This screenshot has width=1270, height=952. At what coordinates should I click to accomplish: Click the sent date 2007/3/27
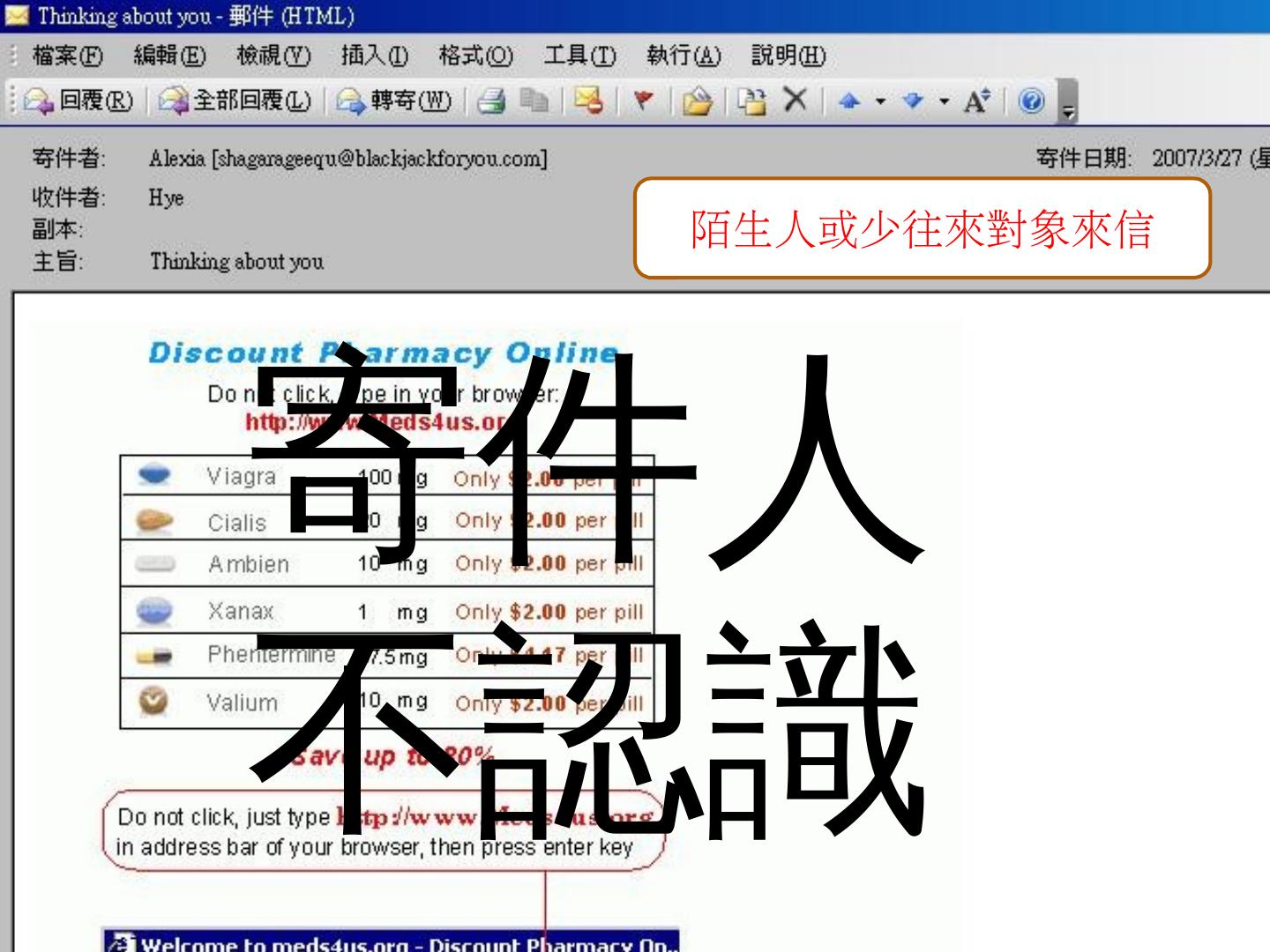point(1197,159)
